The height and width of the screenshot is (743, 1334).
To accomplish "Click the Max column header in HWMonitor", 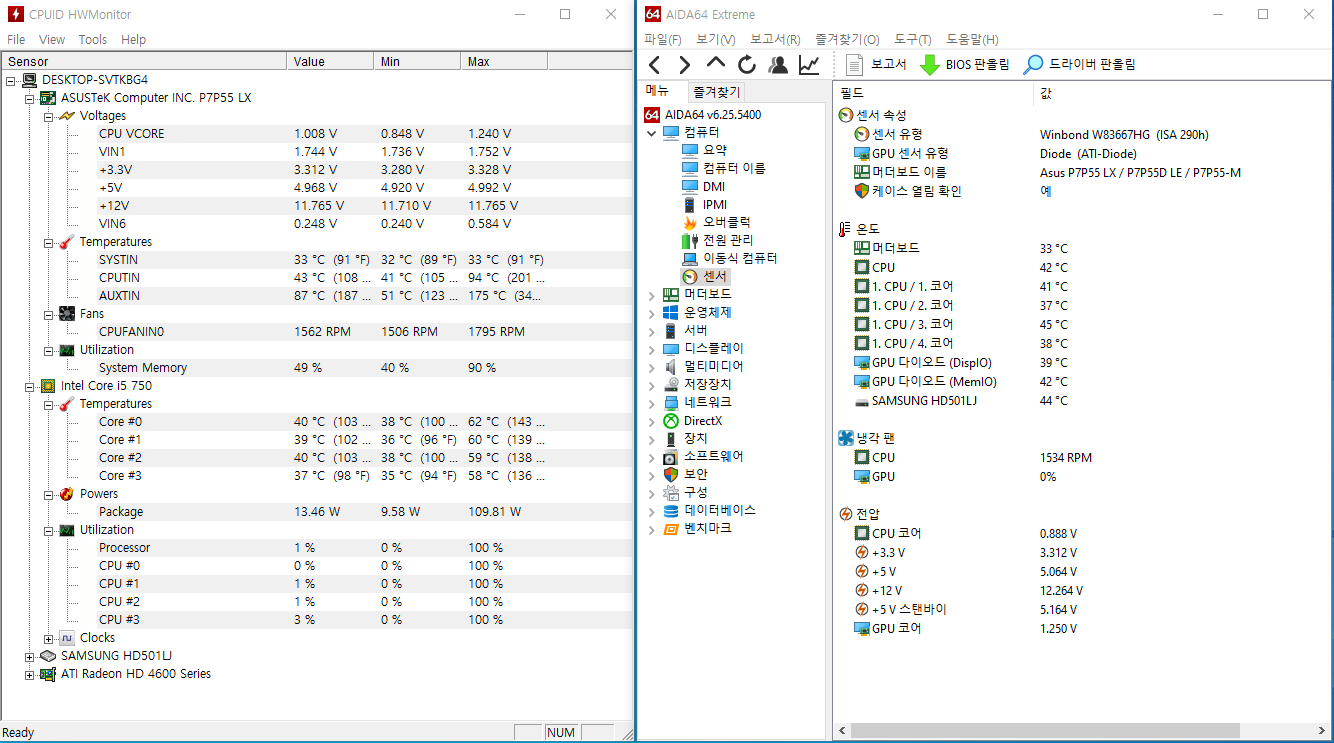I will tap(504, 62).
